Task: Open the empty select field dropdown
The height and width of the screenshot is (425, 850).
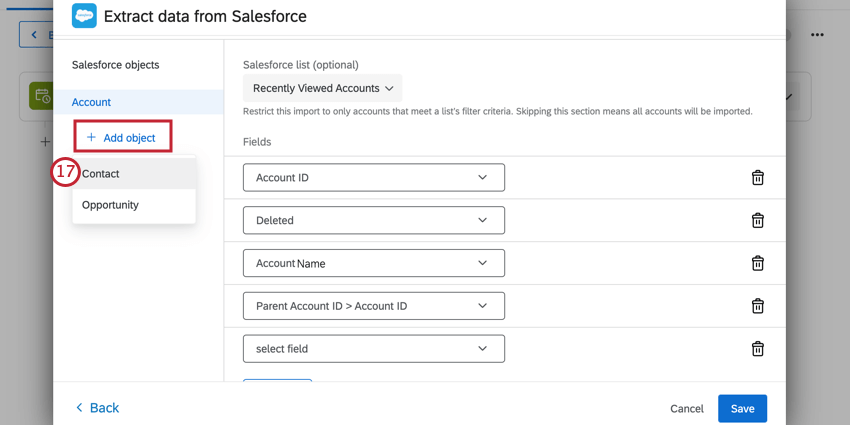Action: (x=374, y=349)
